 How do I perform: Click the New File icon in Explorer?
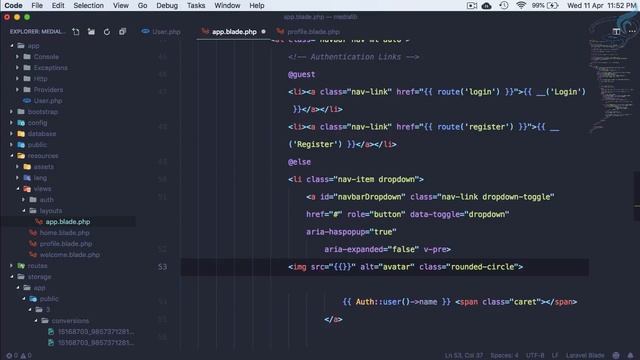(x=76, y=31)
